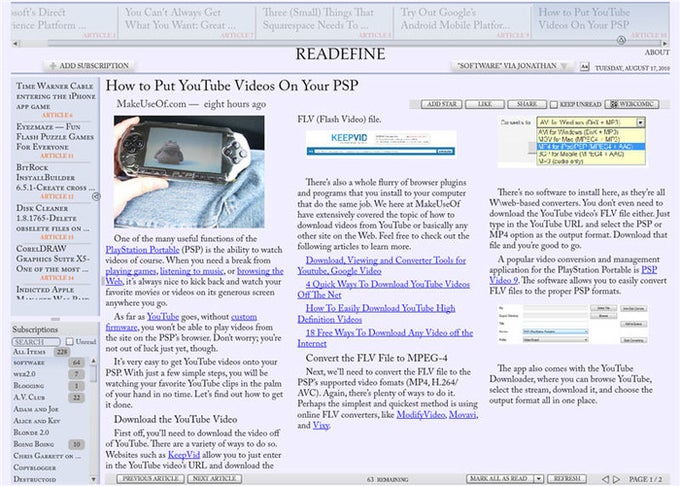Open 4 Quick Ways To Download YouTube link
This screenshot has width=680, height=486.
384,290
